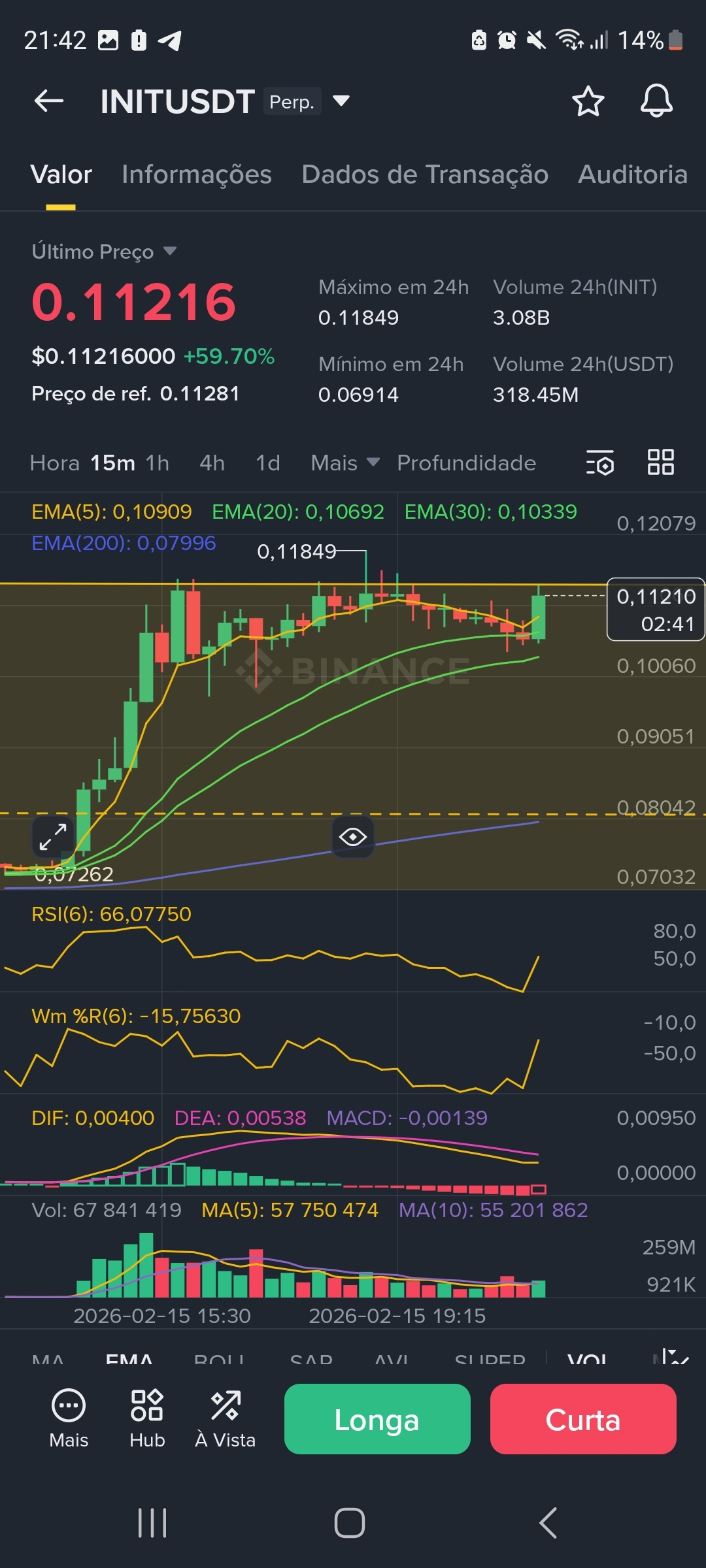Toggle the AVL indicator

[x=392, y=1359]
